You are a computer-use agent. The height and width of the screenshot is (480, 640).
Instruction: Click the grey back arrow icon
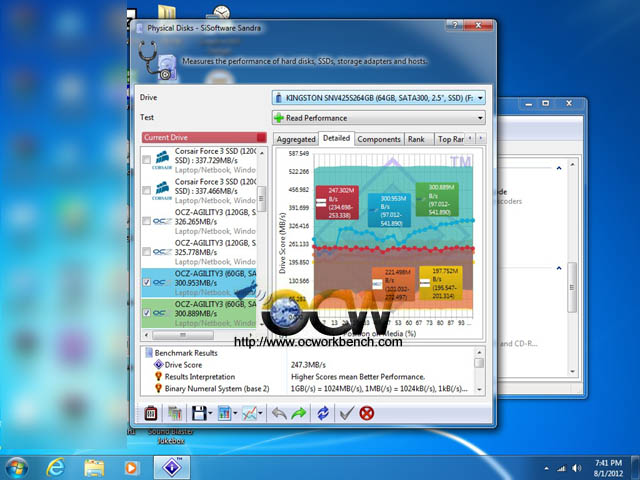279,413
